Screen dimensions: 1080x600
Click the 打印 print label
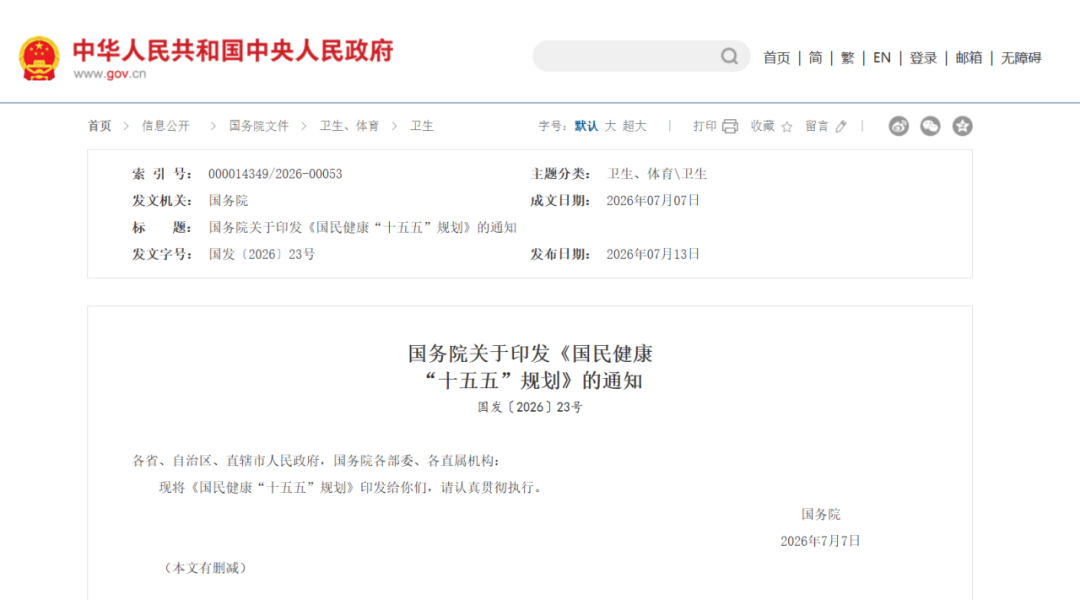[x=705, y=126]
